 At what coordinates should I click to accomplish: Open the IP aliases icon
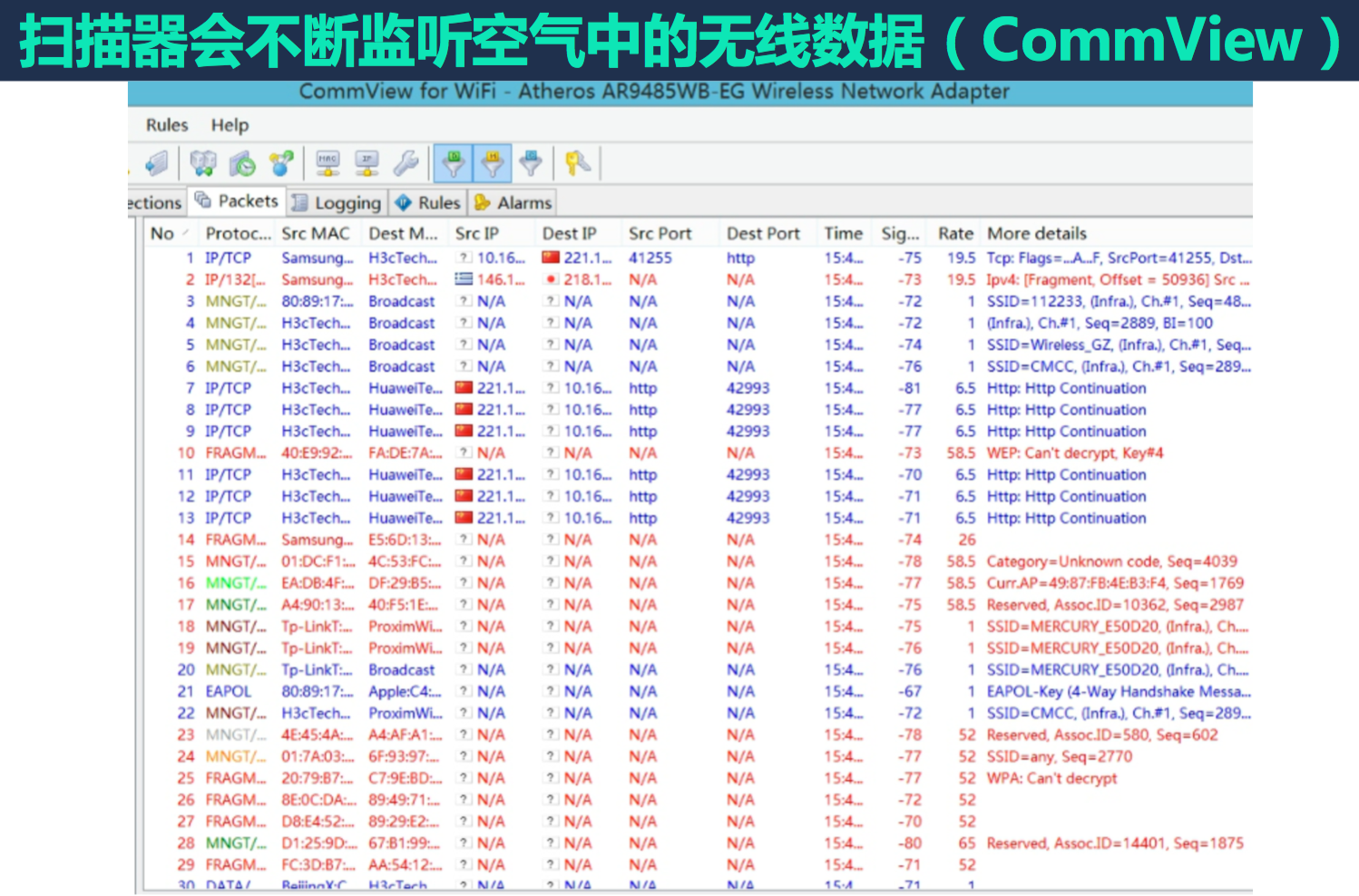pyautogui.click(x=367, y=163)
